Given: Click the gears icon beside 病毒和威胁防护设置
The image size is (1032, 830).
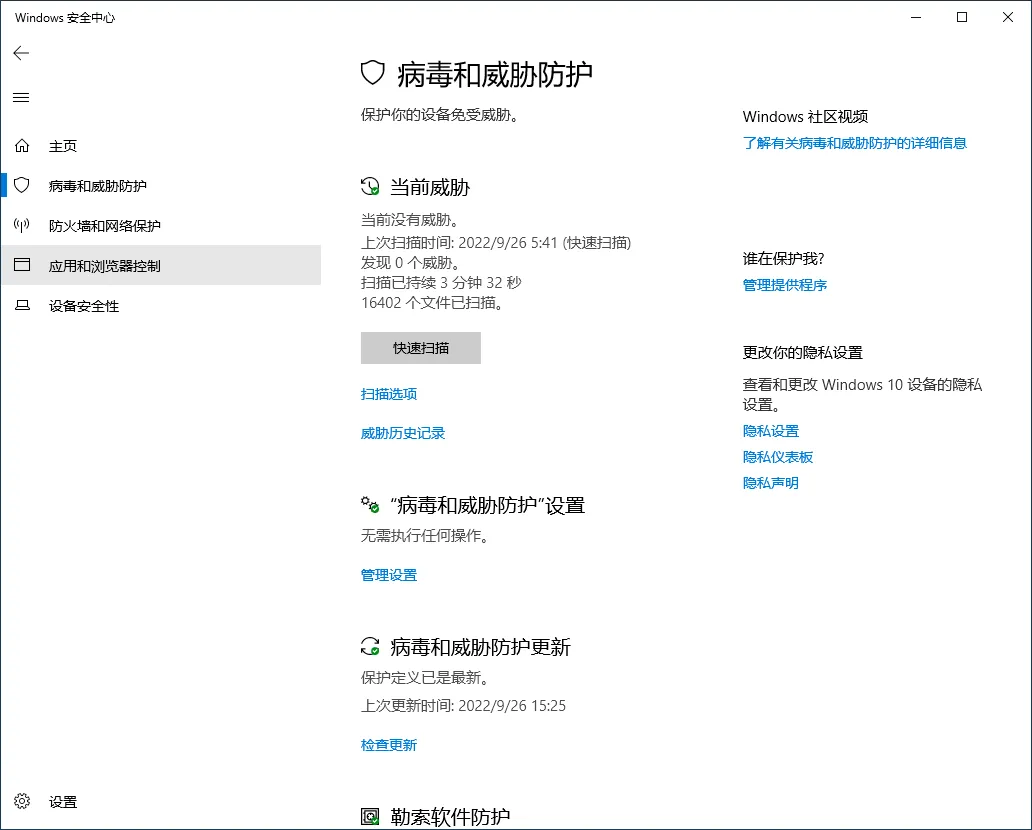Looking at the screenshot, I should [x=370, y=505].
